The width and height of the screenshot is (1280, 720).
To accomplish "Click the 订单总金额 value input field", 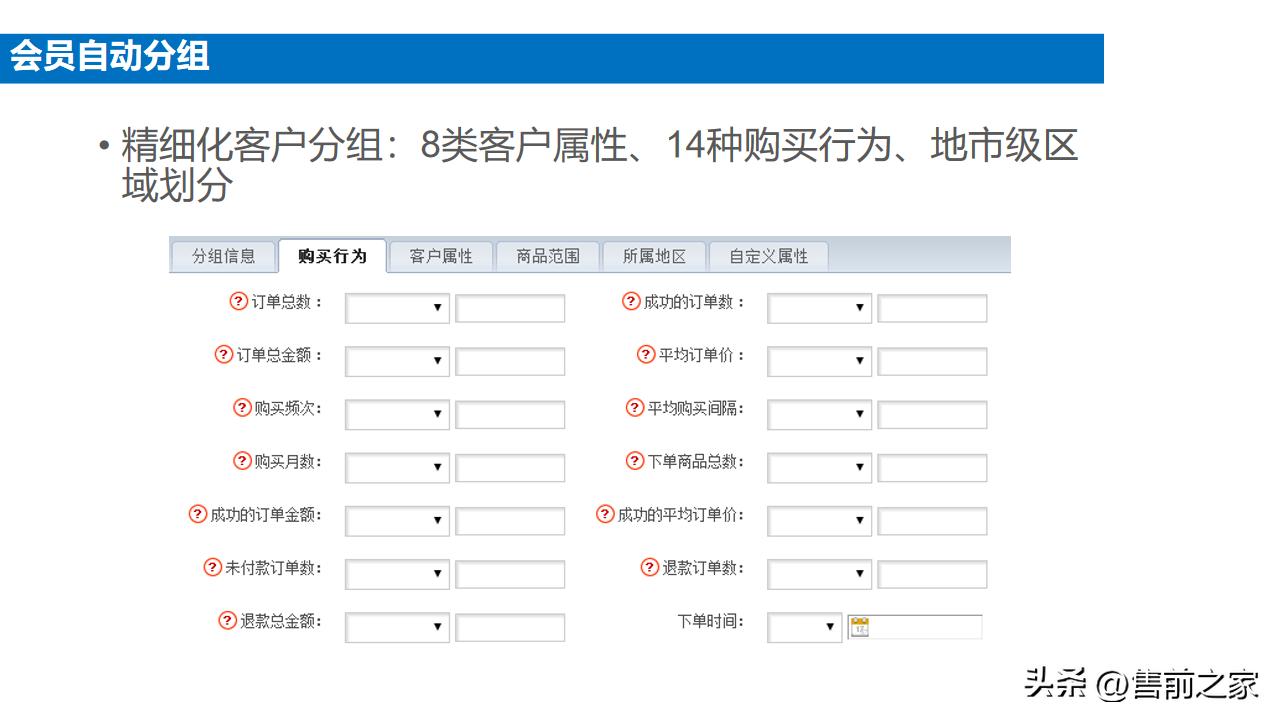I will click(510, 361).
